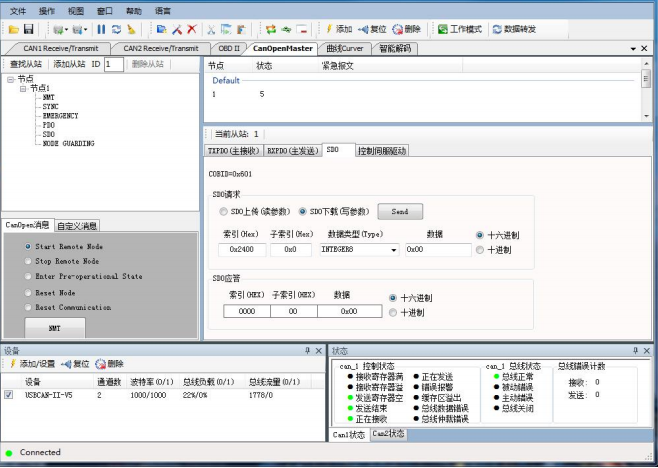Click the orange-green loop arrows icon
The height and width of the screenshot is (468, 658).
click(271, 29)
